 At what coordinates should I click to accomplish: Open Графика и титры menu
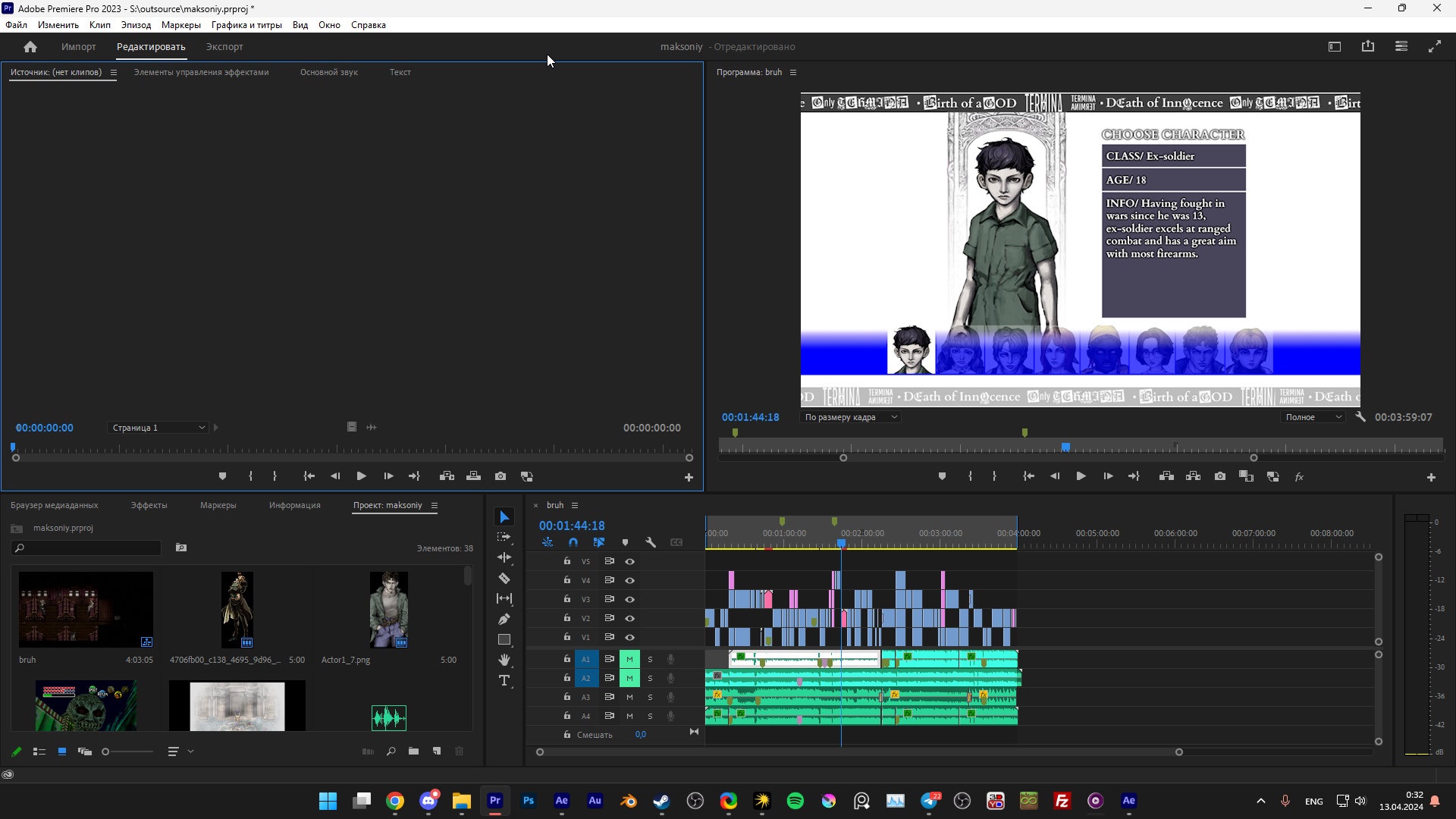pos(246,25)
